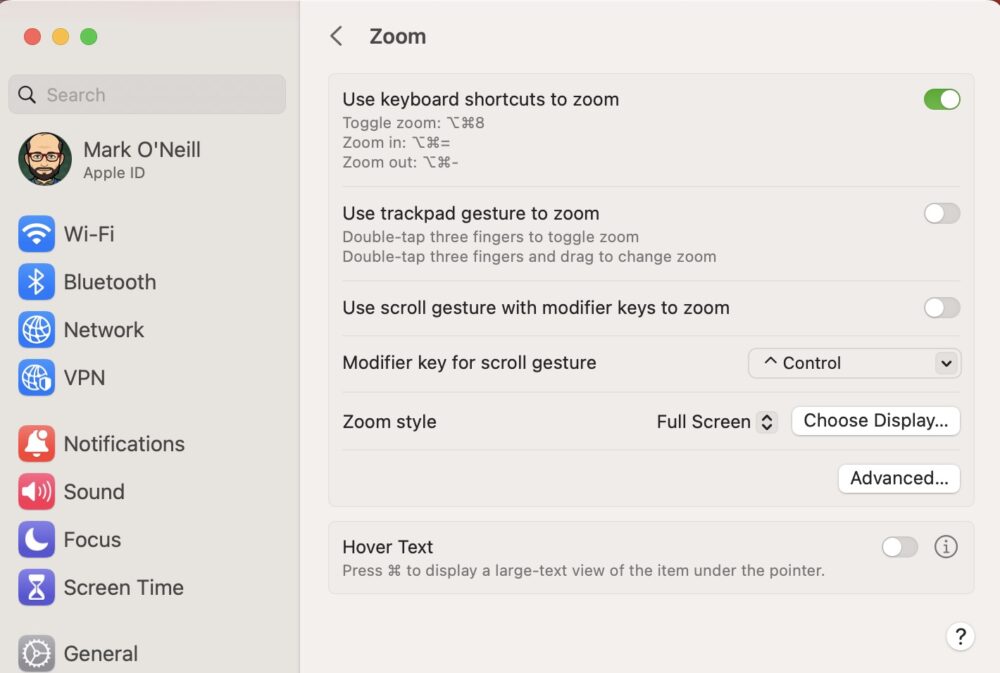
Task: Click the Sound speaker icon
Action: coord(36,492)
